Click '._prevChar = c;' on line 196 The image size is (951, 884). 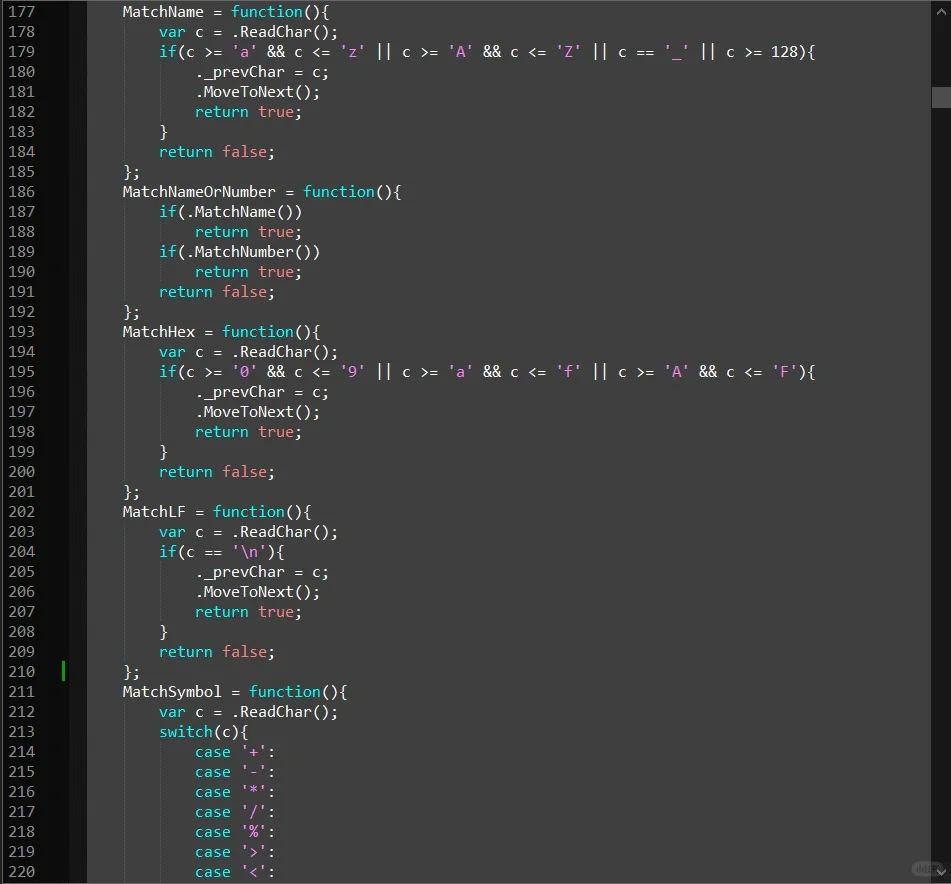tap(261, 392)
